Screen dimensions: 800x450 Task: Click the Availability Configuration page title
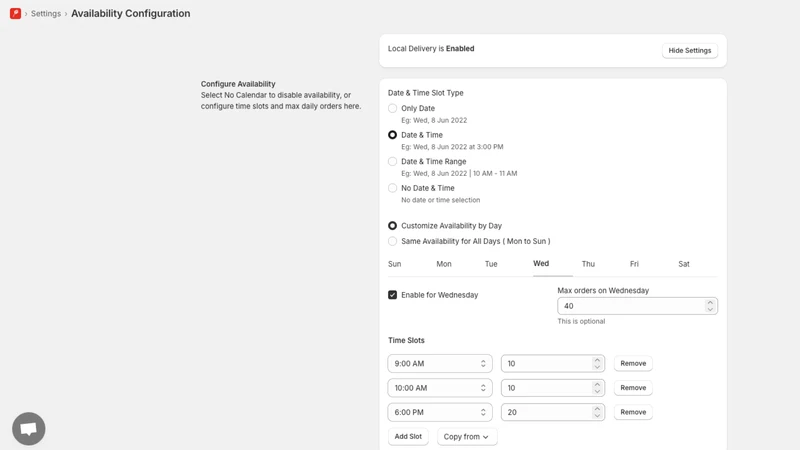pos(131,14)
